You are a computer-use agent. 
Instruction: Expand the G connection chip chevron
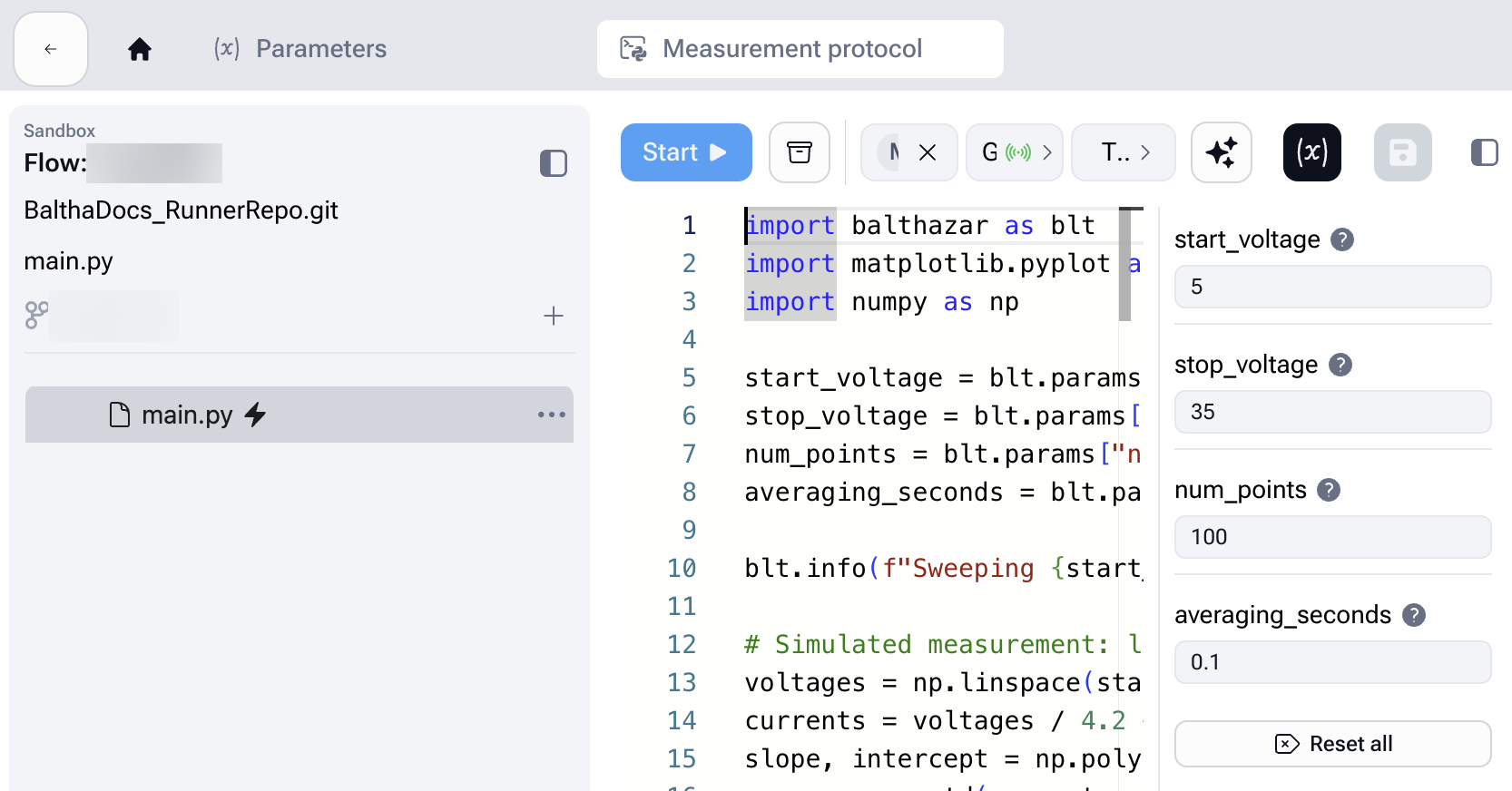(1047, 152)
